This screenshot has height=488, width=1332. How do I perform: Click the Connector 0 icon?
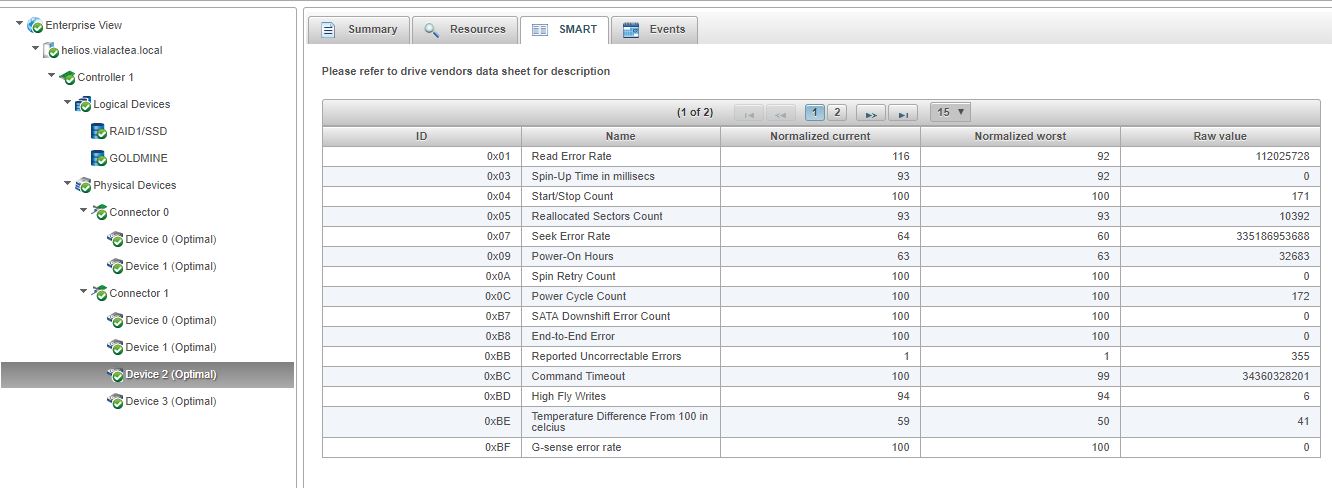99,213
